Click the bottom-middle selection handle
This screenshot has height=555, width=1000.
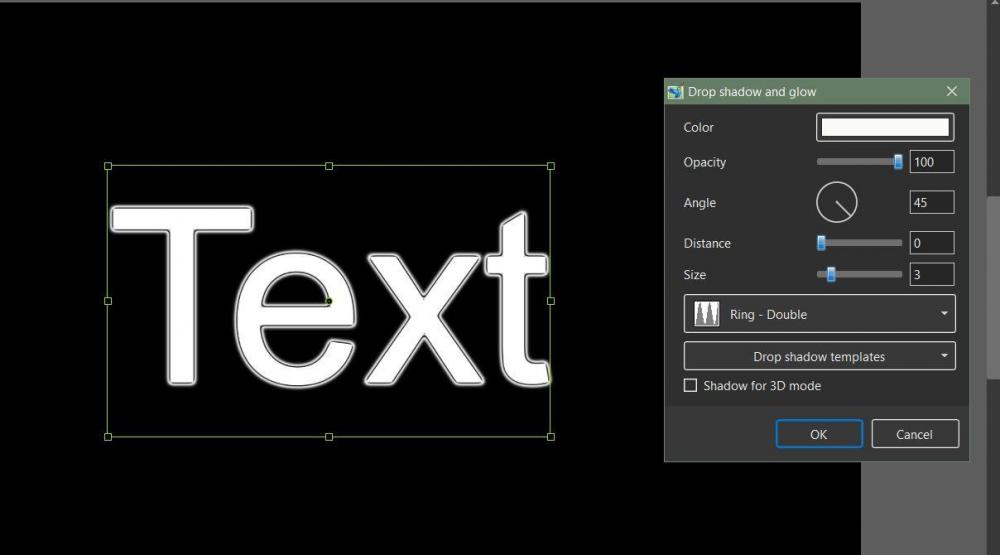pos(329,437)
